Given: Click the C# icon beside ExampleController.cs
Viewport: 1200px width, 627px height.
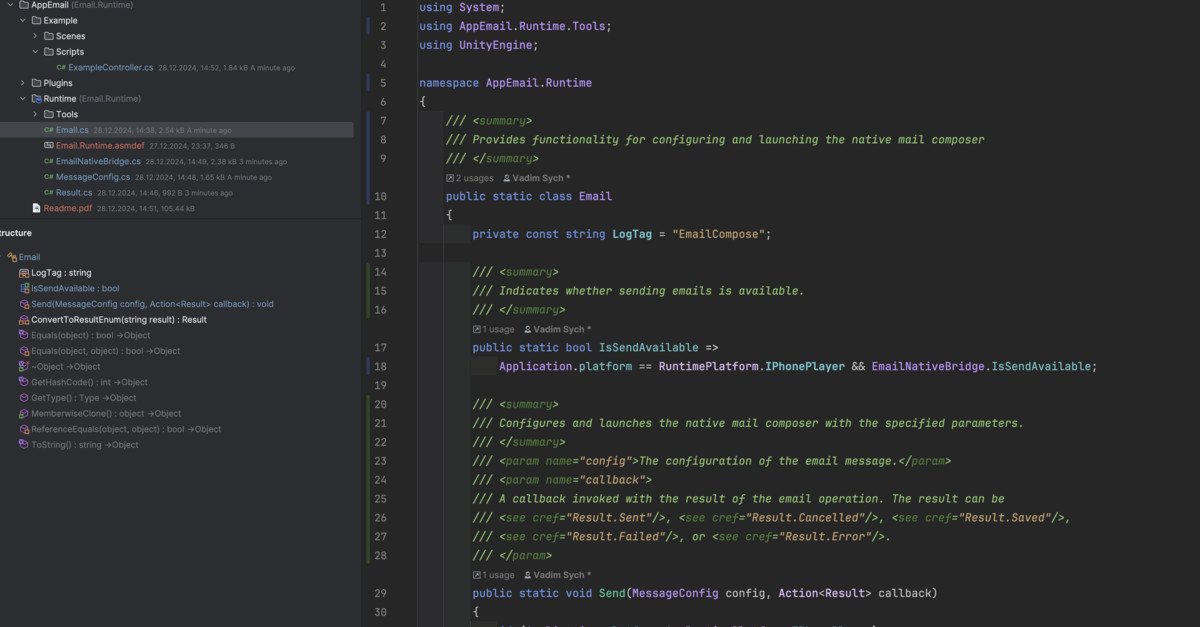Looking at the screenshot, I should (61, 68).
